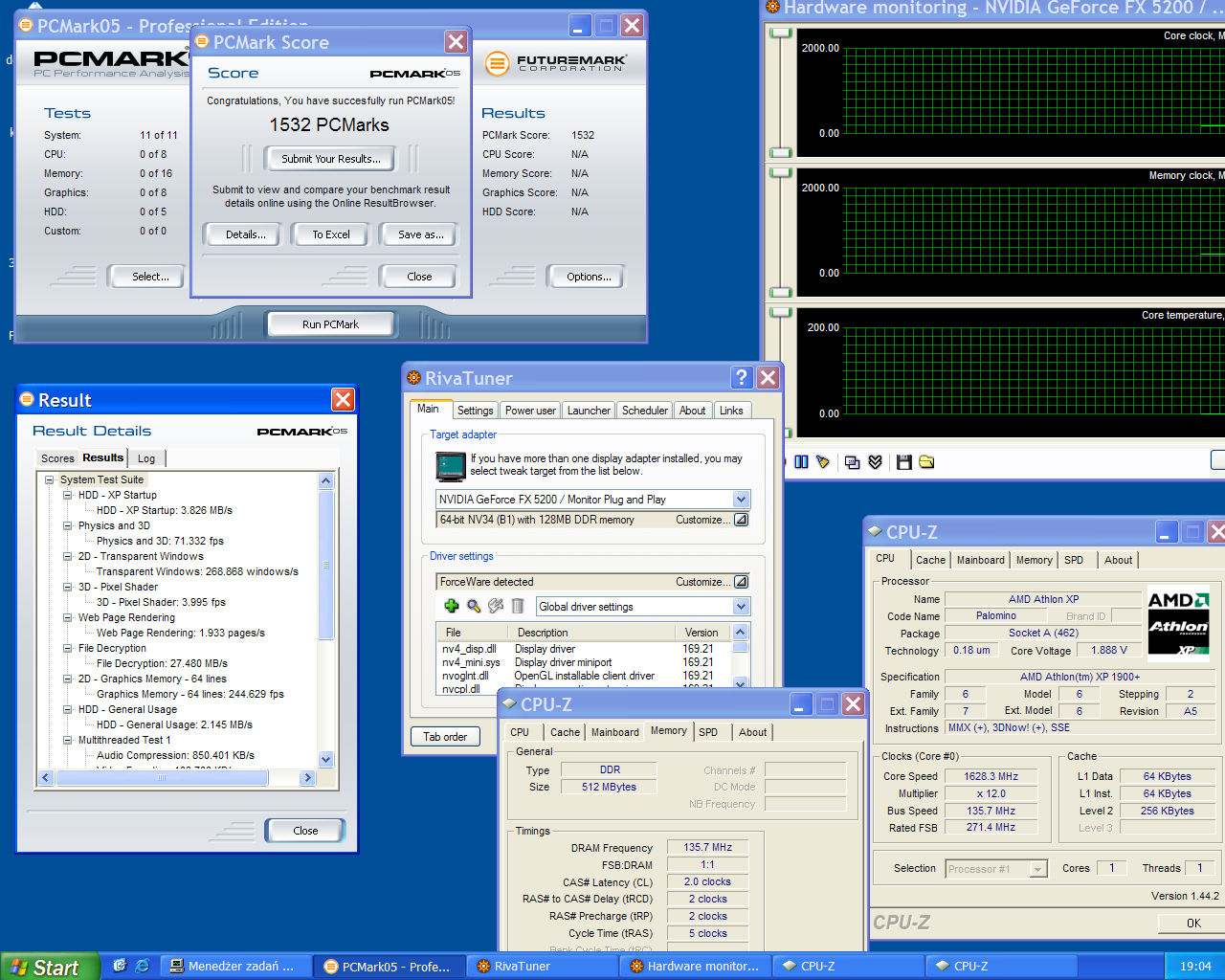This screenshot has width=1225, height=980.
Task: Click the Tab order button in RivaTuner
Action: [x=446, y=737]
